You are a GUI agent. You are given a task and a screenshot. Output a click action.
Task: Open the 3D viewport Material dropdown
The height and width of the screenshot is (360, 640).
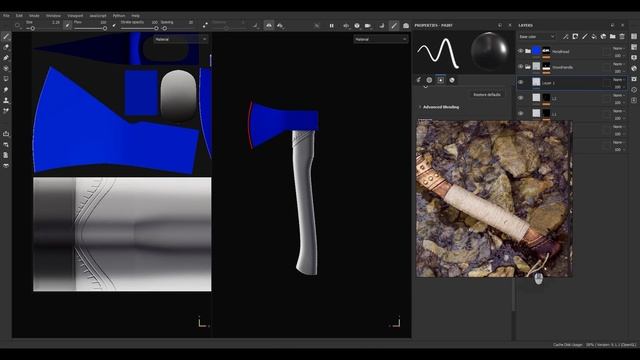[380, 39]
